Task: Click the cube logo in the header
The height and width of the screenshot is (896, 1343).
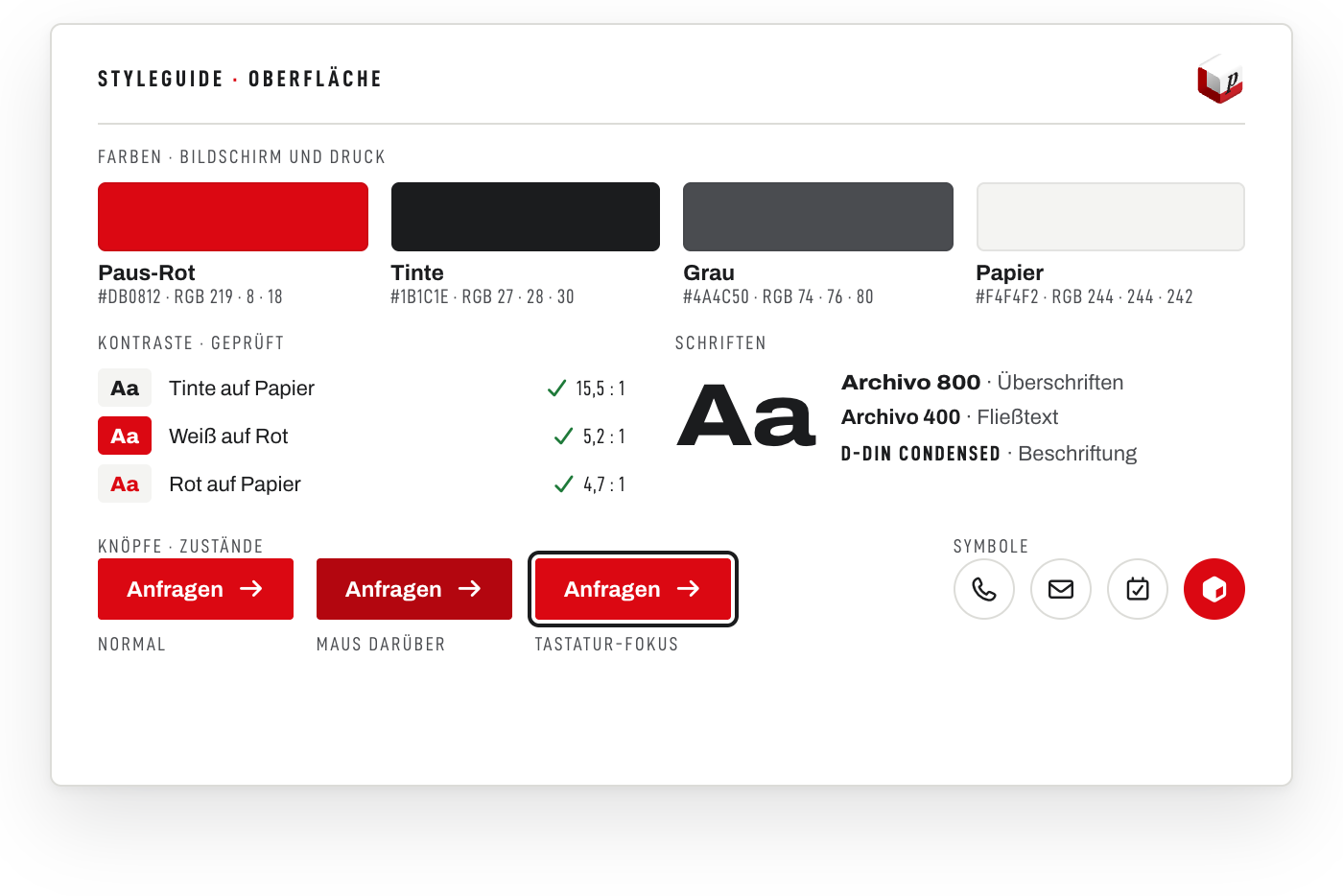Action: click(1220, 79)
